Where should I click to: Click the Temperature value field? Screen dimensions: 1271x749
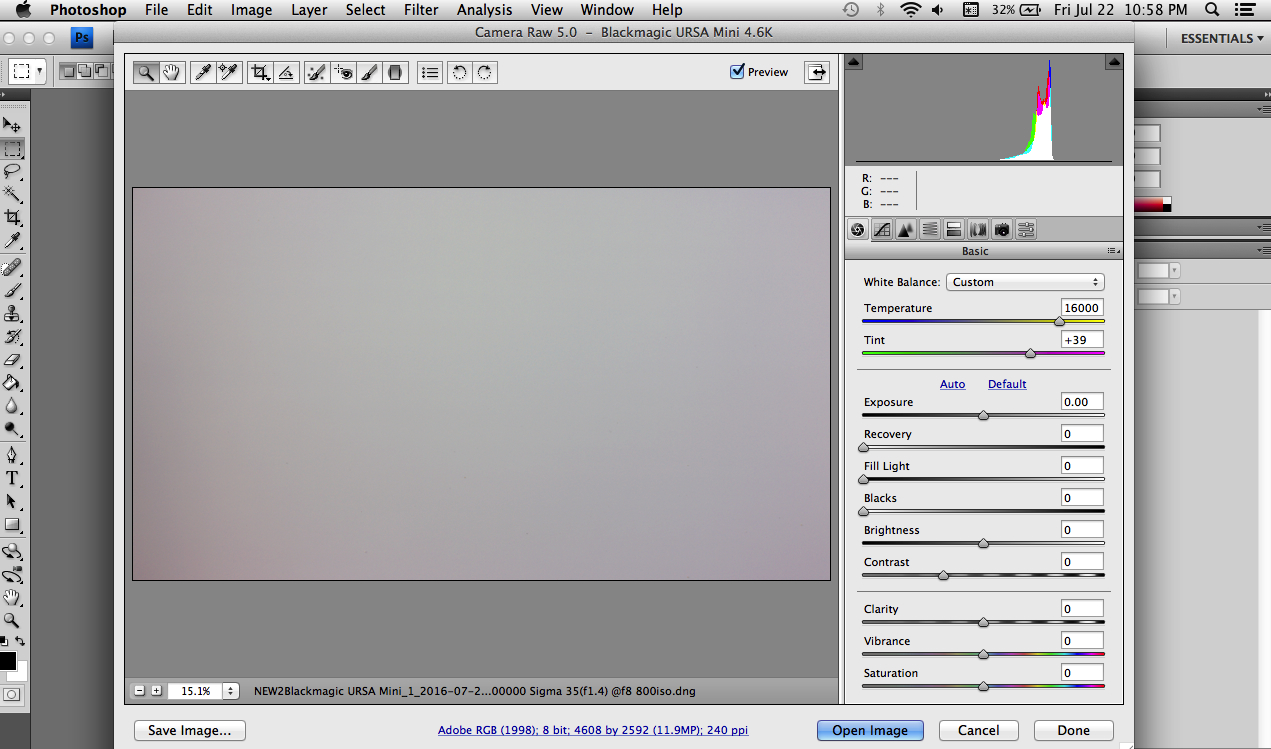point(1082,308)
